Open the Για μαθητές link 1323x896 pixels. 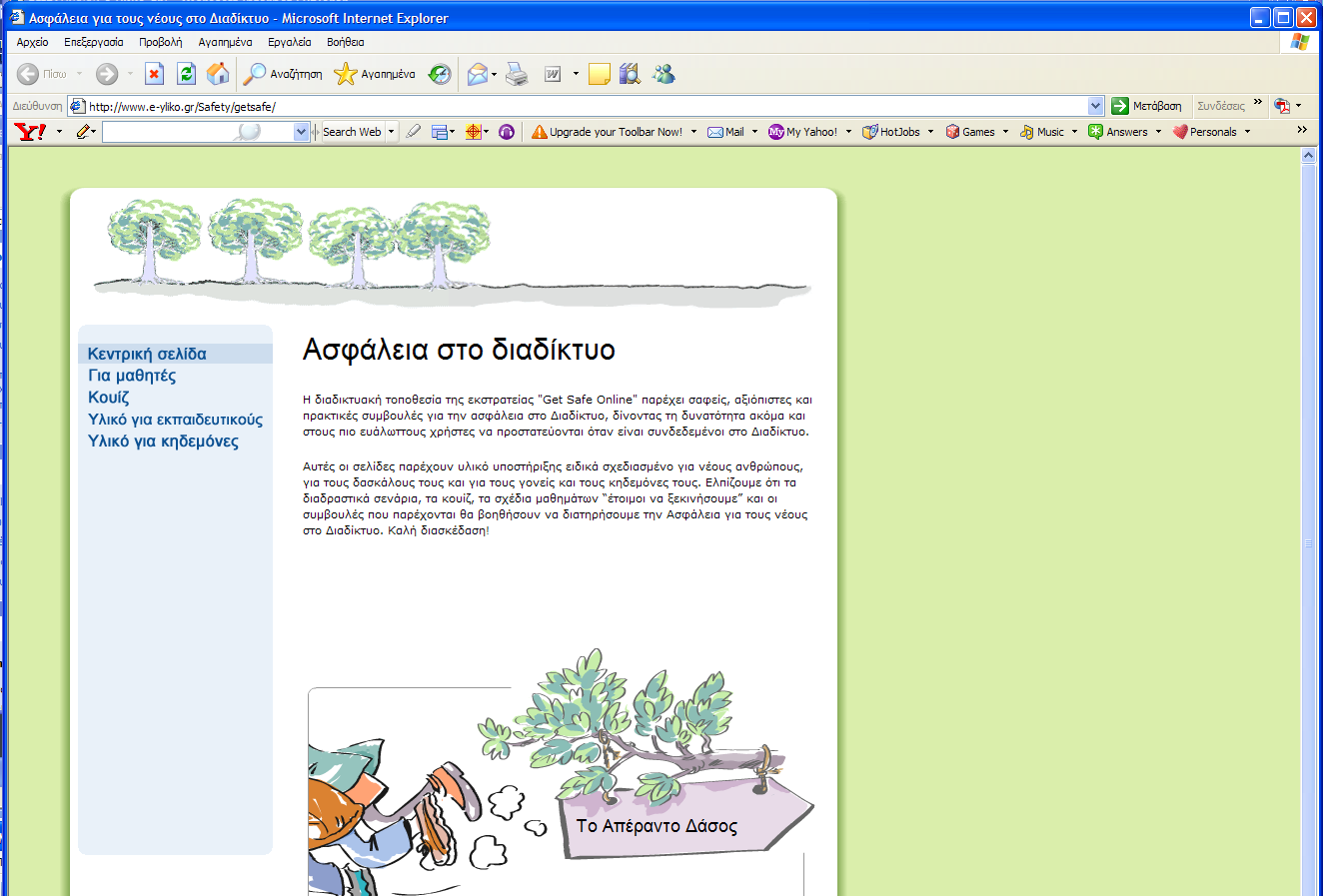coord(132,376)
